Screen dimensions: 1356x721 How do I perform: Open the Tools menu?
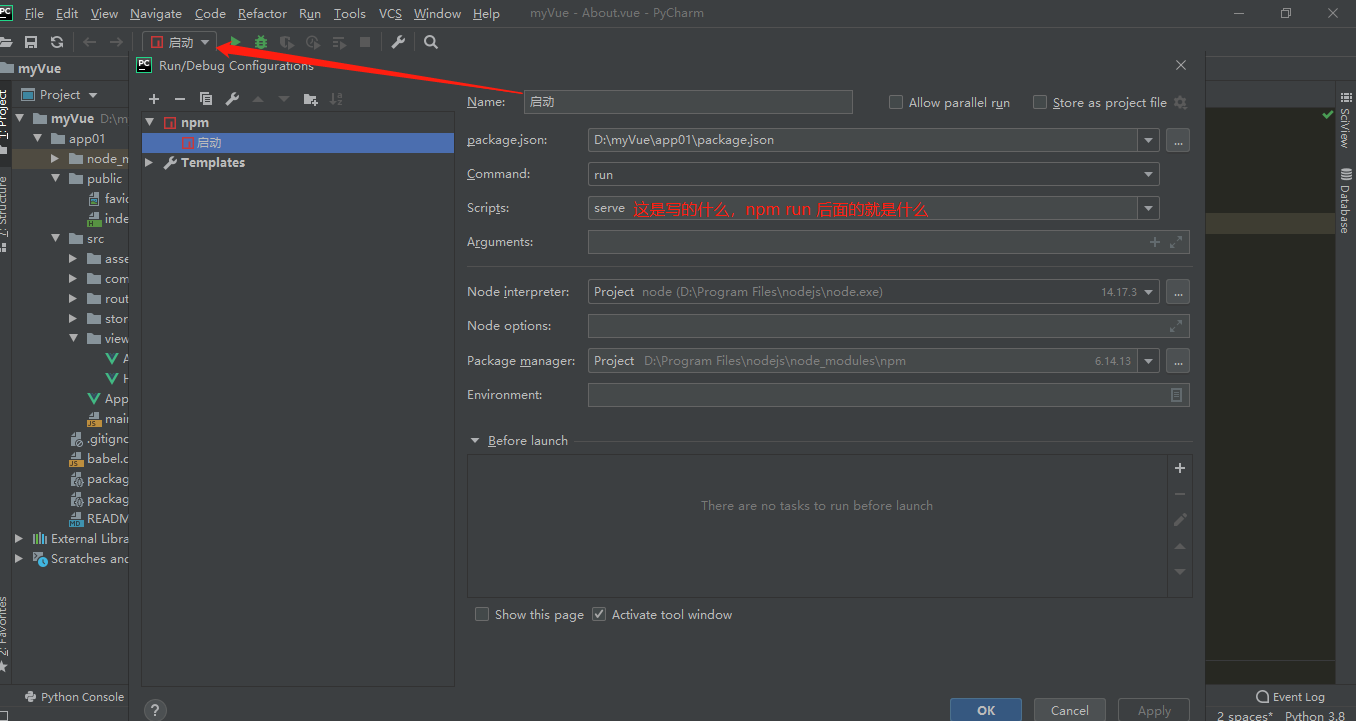(350, 14)
